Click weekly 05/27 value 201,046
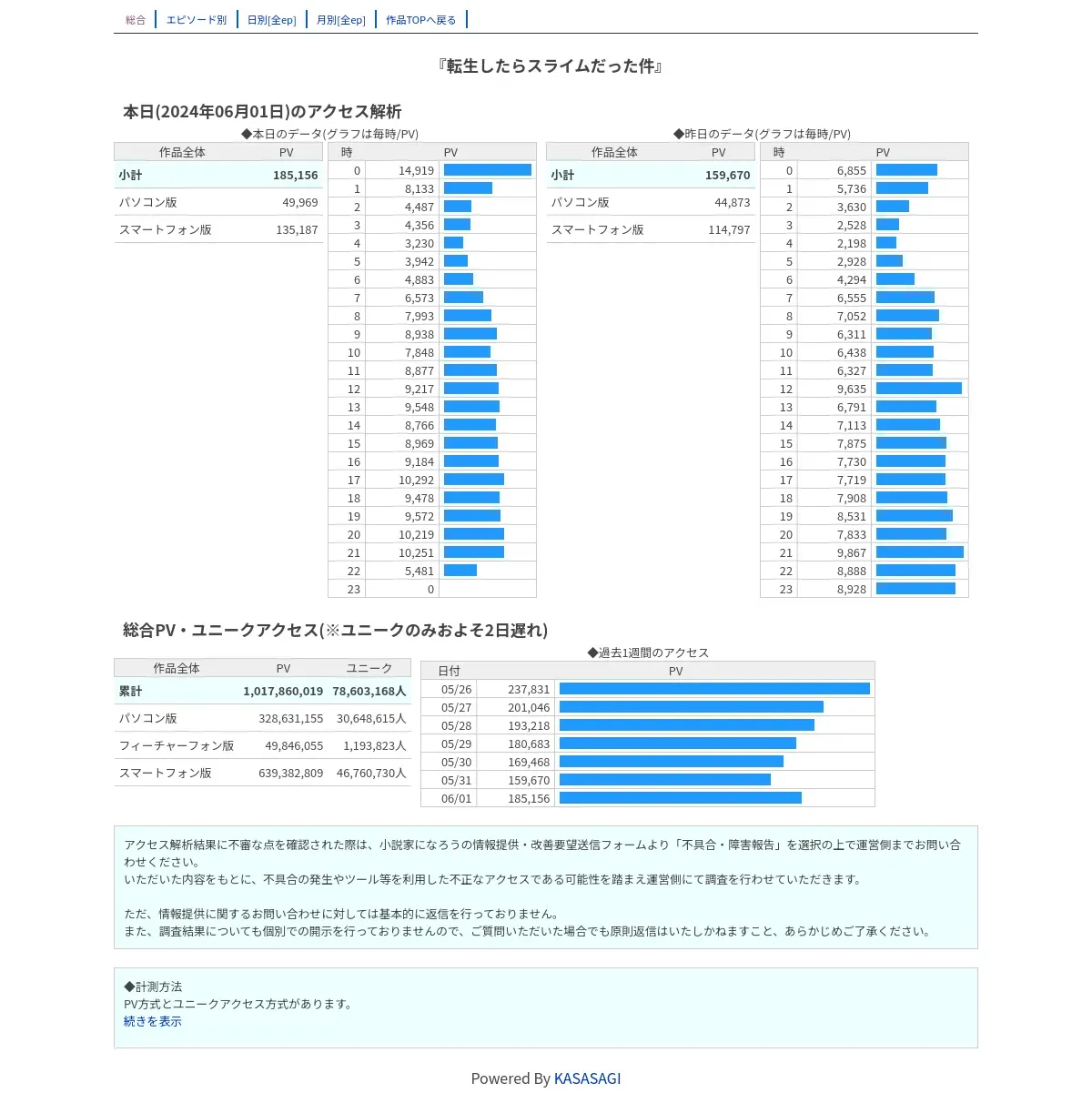Screen dimensions: 1092x1093 529,707
